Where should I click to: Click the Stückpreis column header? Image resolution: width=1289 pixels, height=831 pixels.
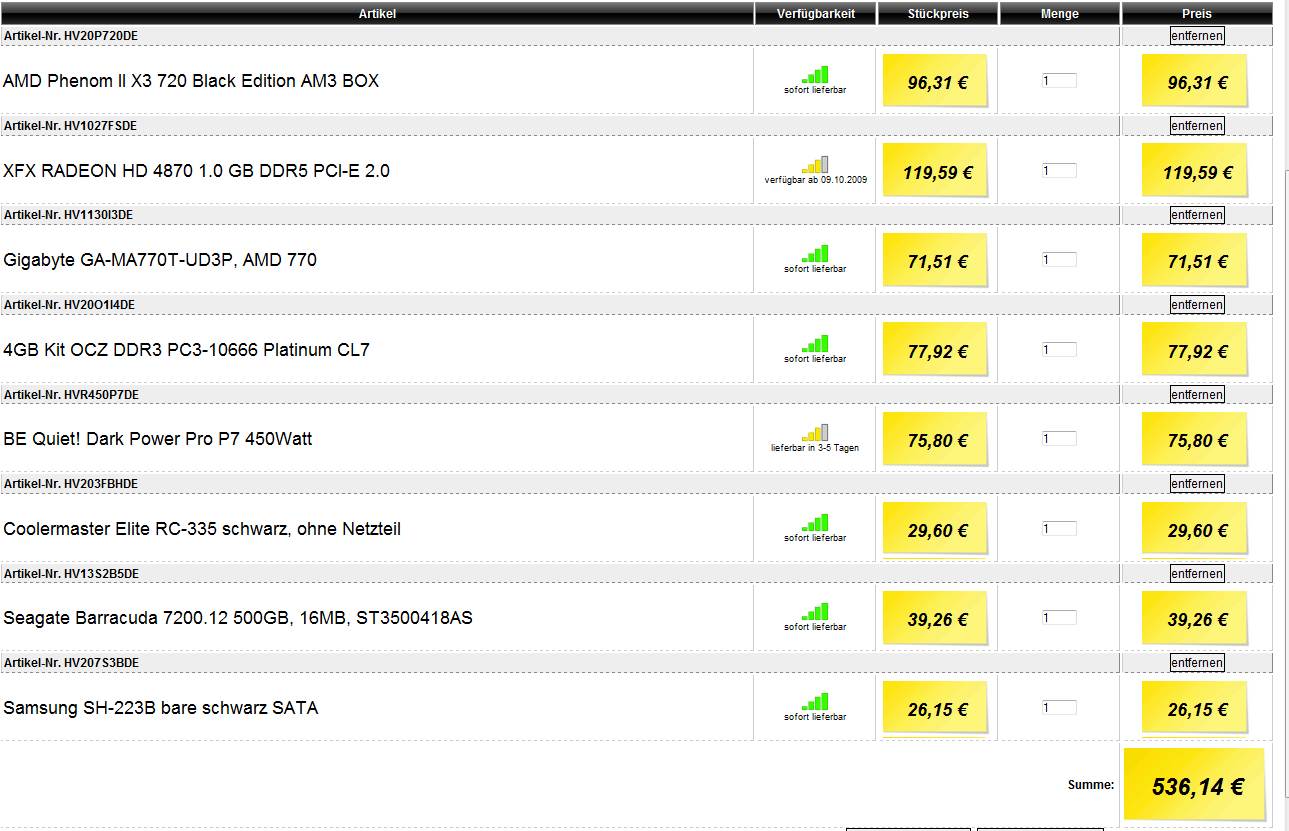(938, 14)
